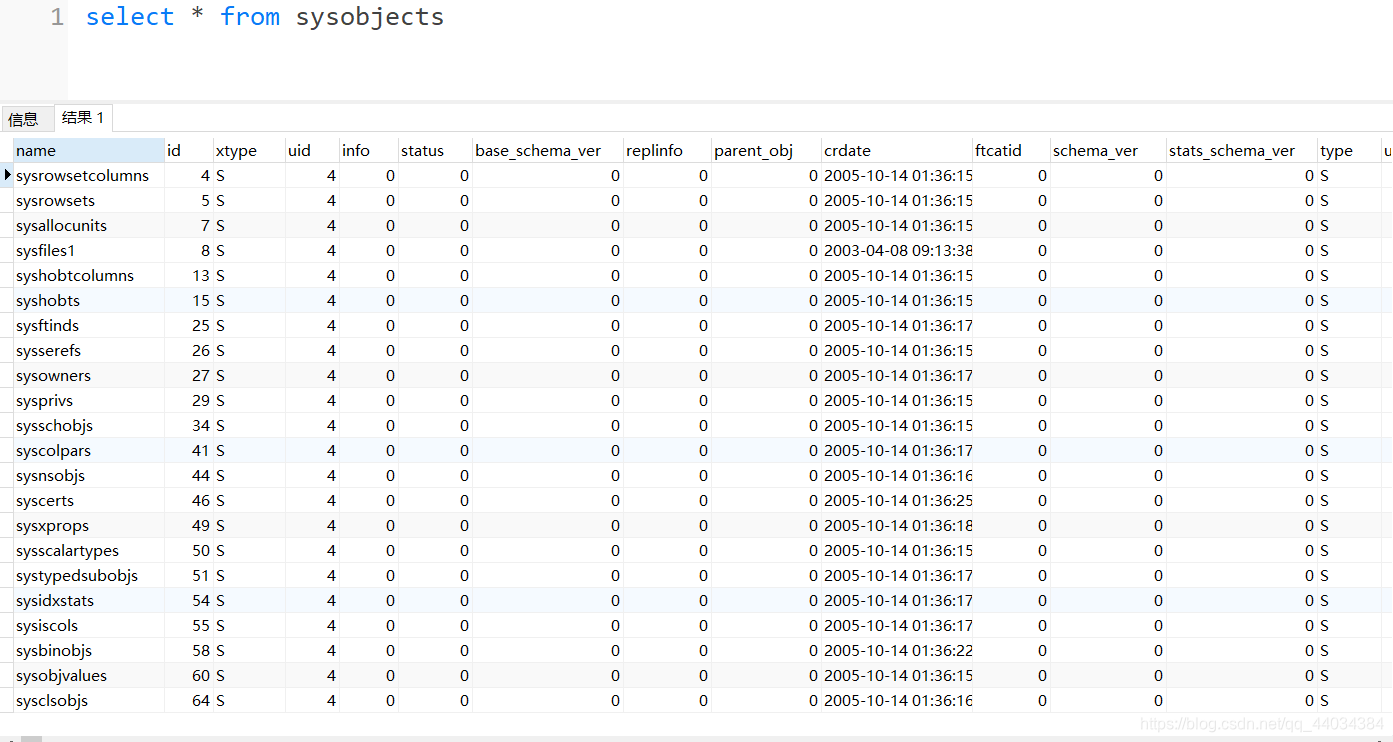Select the sysobjvalues name cell
Viewport: 1393px width, 742px height.
click(89, 675)
